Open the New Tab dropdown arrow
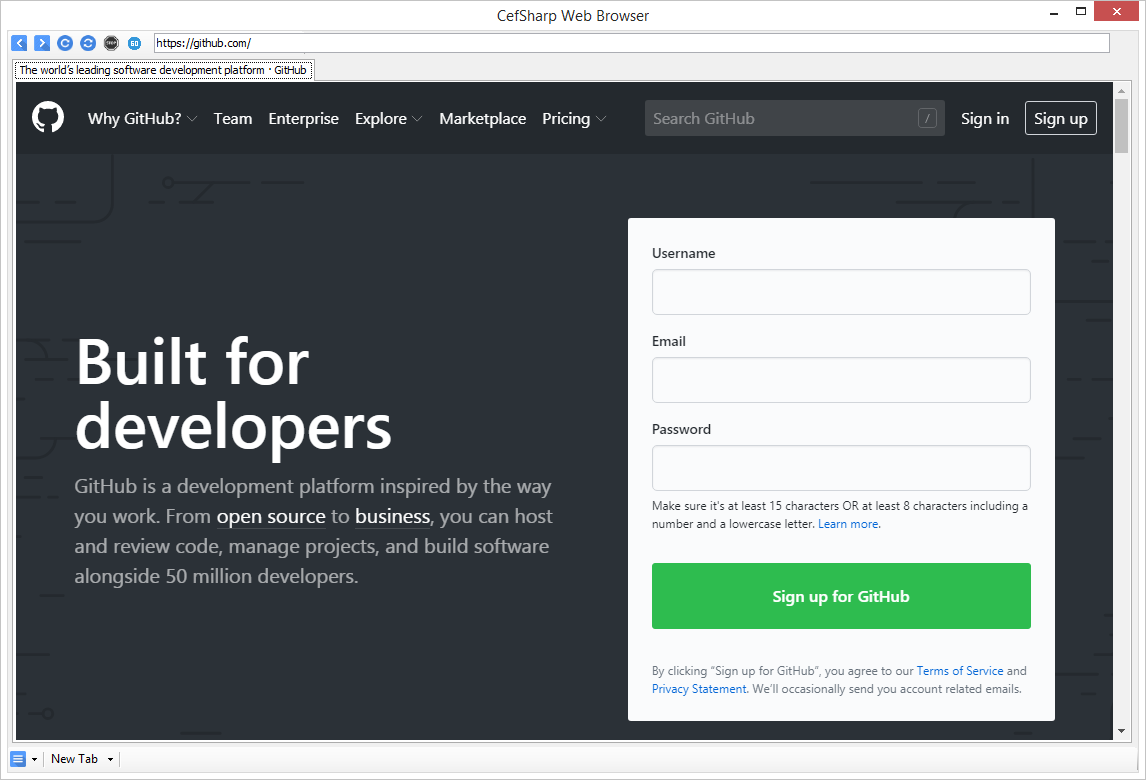The image size is (1146, 780). (x=110, y=760)
